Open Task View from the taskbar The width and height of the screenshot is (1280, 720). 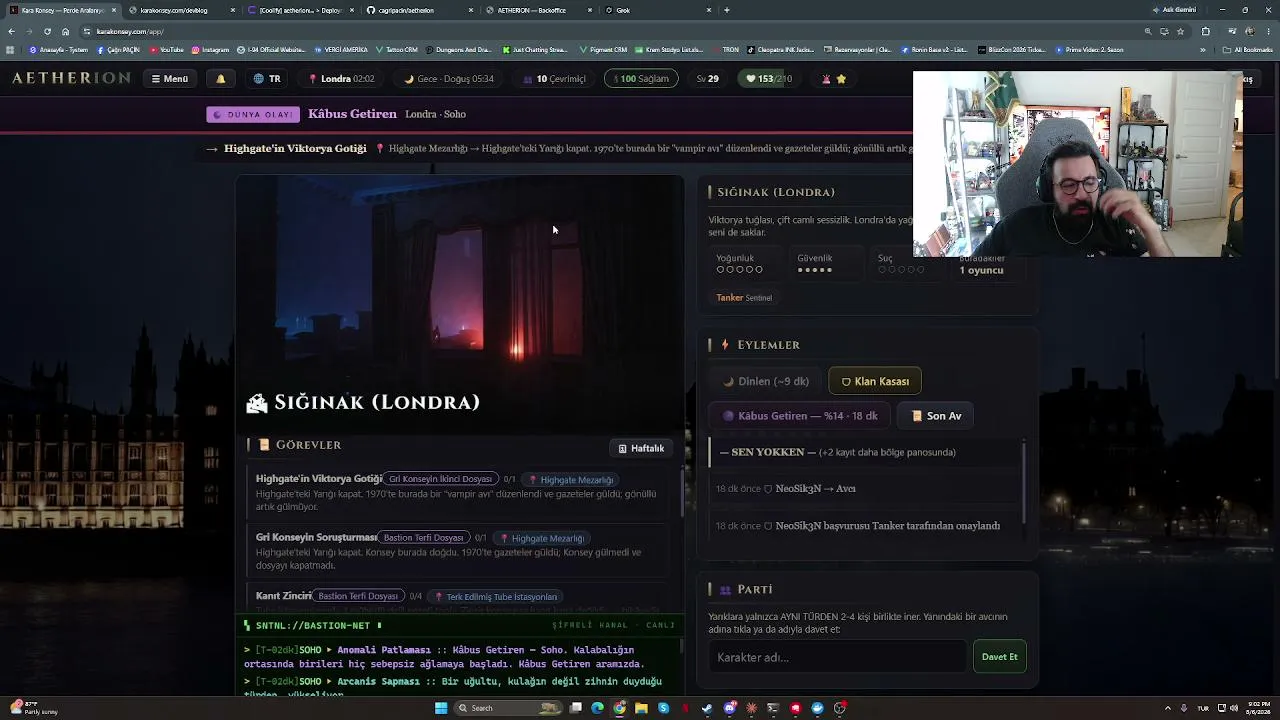click(x=576, y=708)
